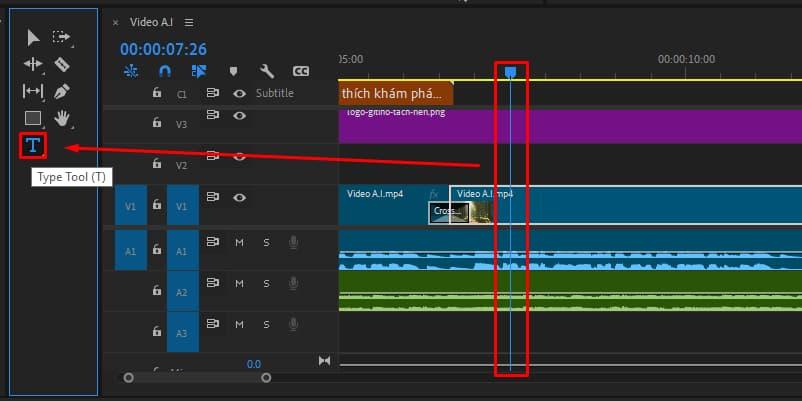Mute the A1 audio track

coord(239,242)
